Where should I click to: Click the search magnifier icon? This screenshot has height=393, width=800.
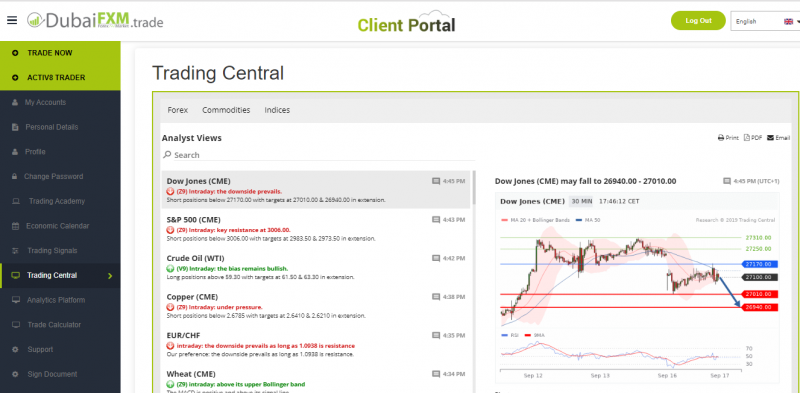167,155
